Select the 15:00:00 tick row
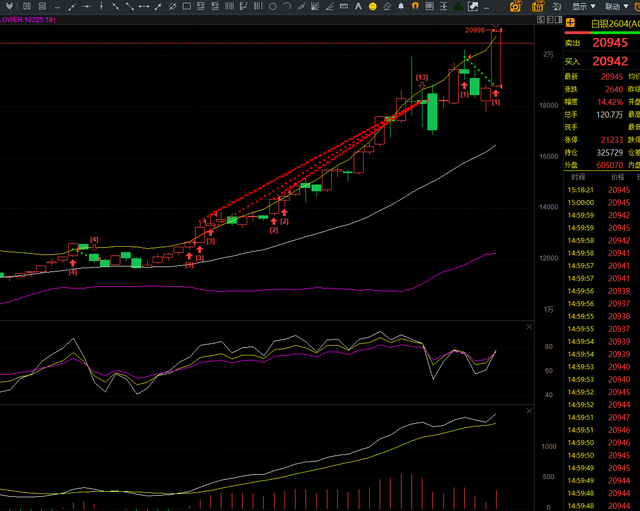The width and height of the screenshot is (640, 511). [x=602, y=202]
